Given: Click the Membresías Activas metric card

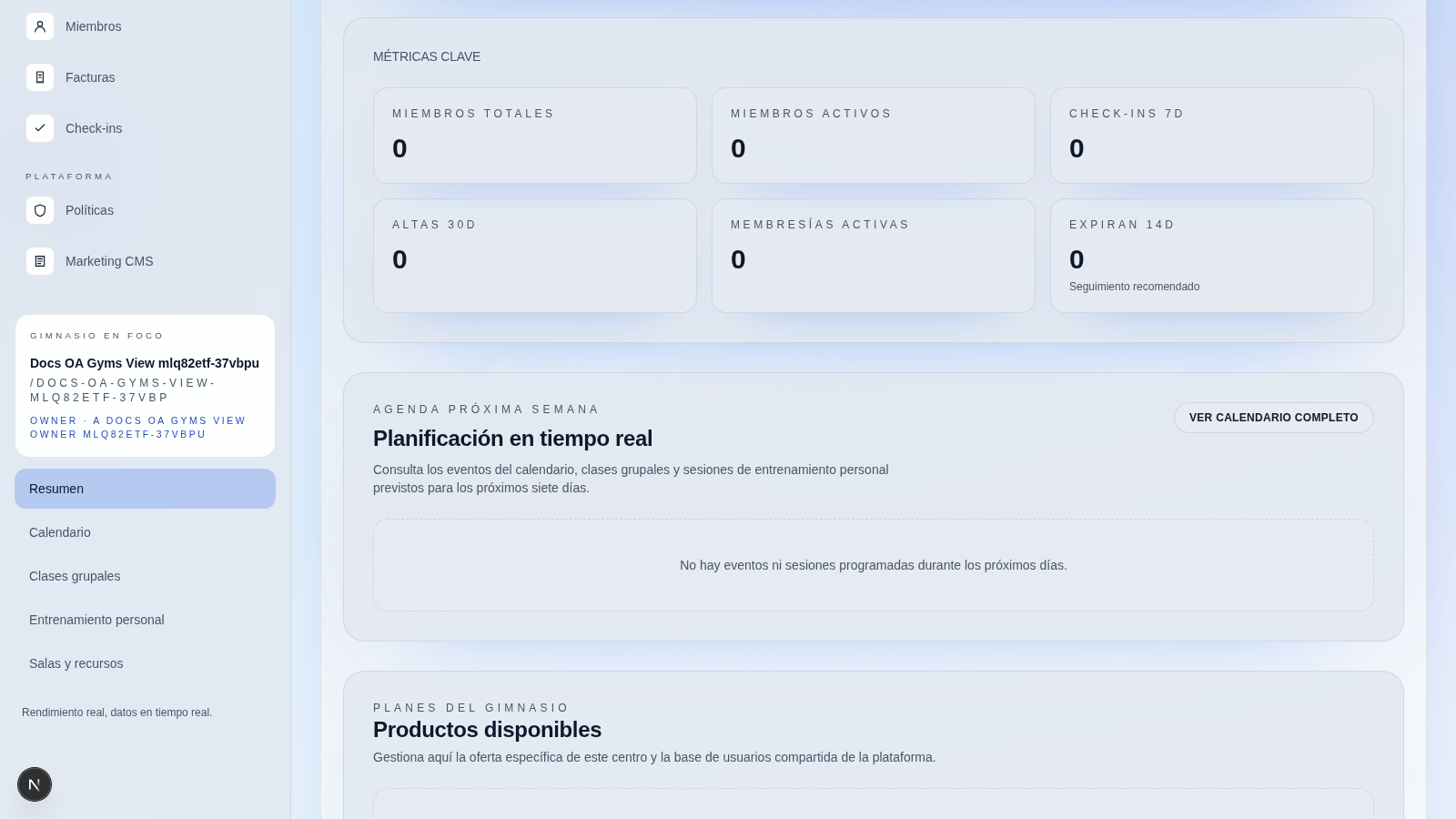Looking at the screenshot, I should [874, 256].
